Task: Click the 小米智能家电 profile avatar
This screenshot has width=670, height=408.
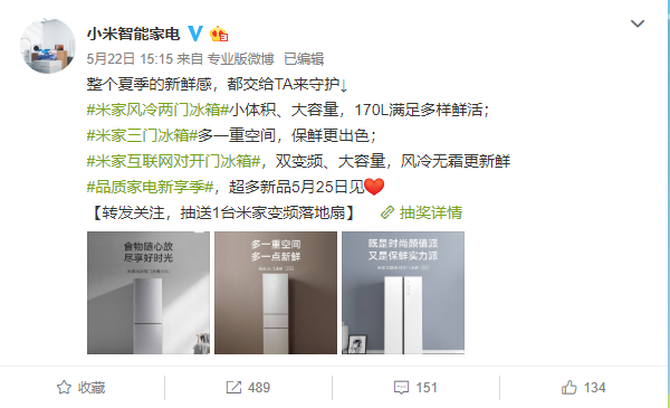Action: coord(47,46)
